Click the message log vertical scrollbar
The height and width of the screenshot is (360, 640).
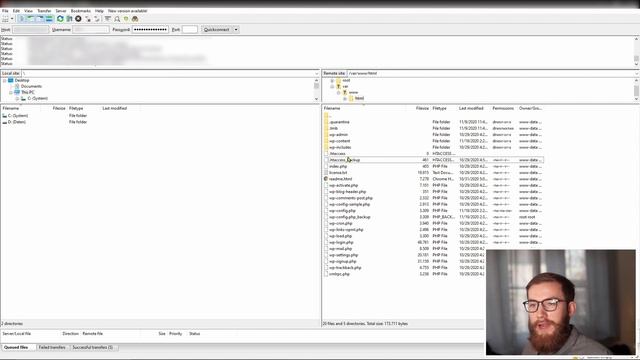[x=636, y=51]
